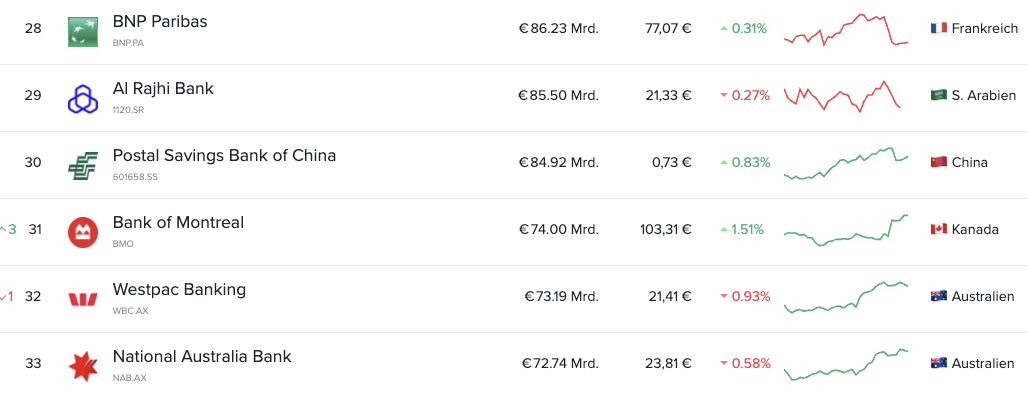1028x396 pixels.
Task: Click the Canadian flag icon next to Kanada
Action: click(939, 229)
